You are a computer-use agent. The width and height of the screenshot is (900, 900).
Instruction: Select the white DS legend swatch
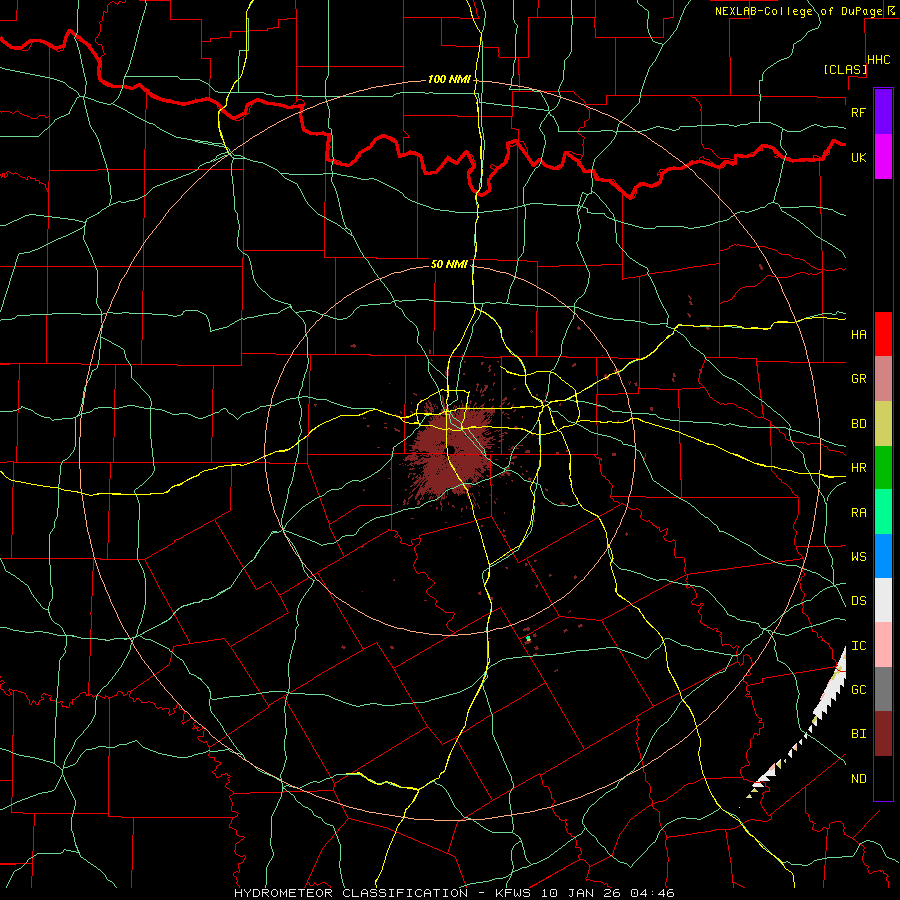point(883,600)
